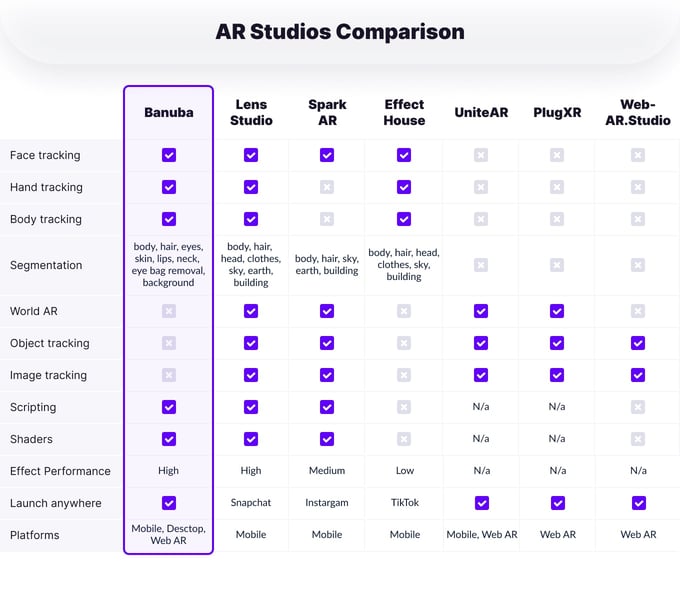Click the Lens Studio column header
Viewport: 680px width, 594px height.
[251, 112]
